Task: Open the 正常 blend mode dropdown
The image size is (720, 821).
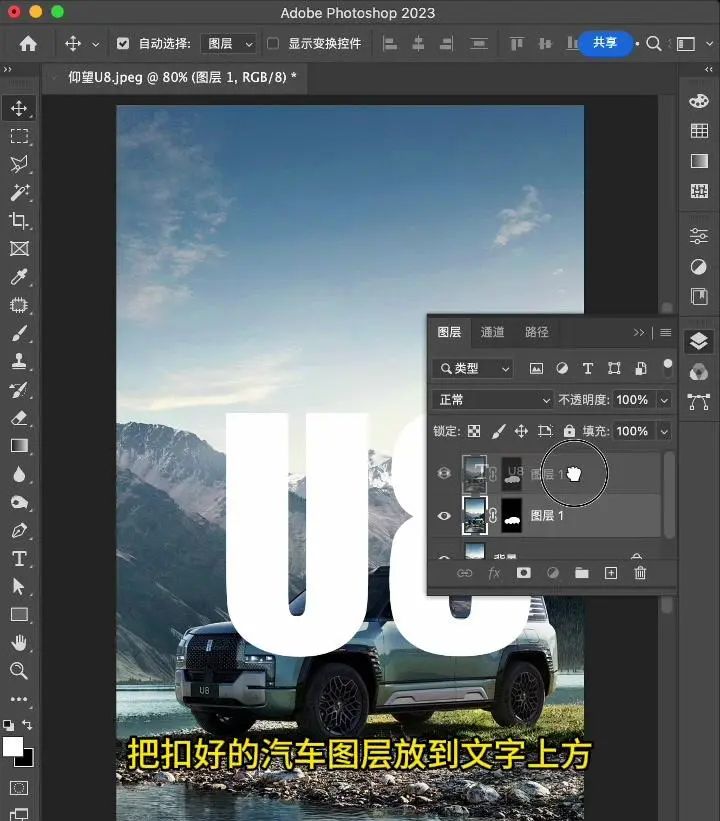Action: coord(492,400)
